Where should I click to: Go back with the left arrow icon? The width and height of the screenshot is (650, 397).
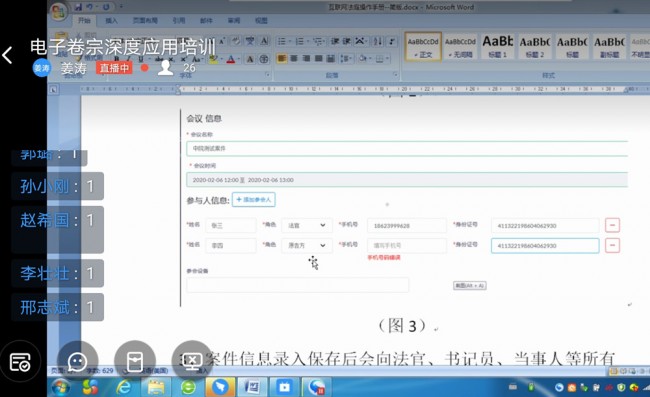click(x=7, y=55)
